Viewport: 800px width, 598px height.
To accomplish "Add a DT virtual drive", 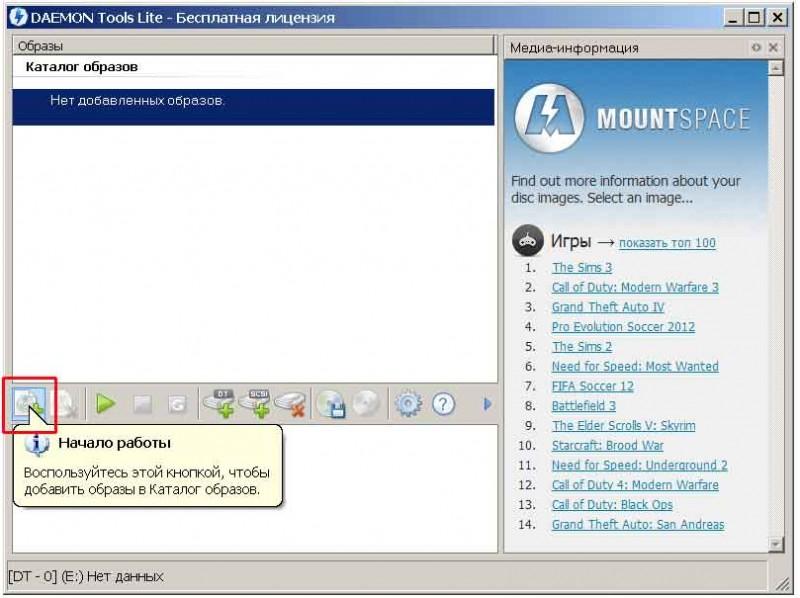I will coord(219,404).
